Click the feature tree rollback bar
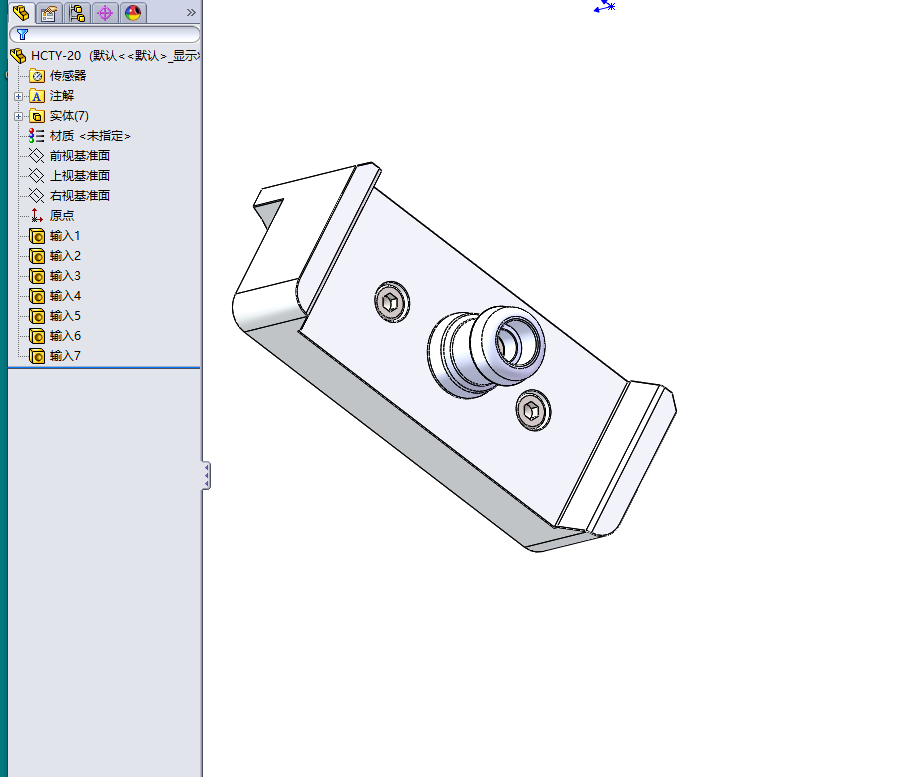Viewport: 912px width, 777px height. [x=105, y=368]
